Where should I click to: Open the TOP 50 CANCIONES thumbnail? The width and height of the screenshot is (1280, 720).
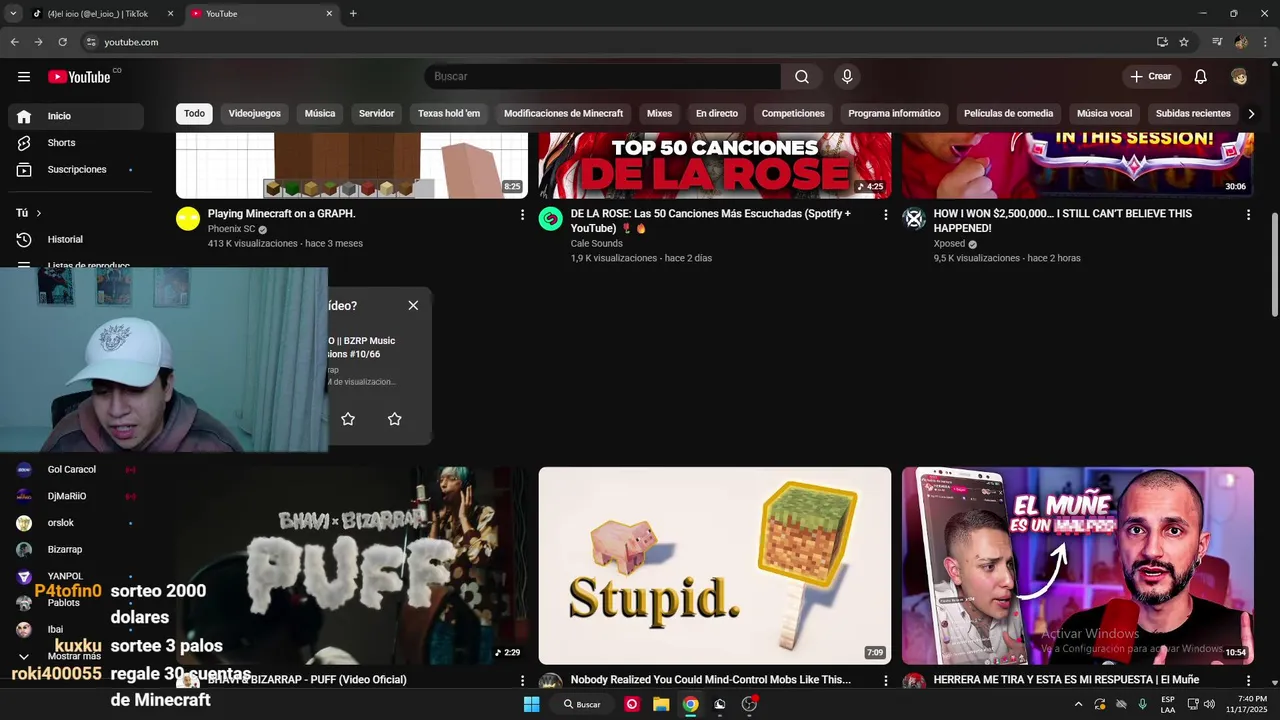pos(715,165)
